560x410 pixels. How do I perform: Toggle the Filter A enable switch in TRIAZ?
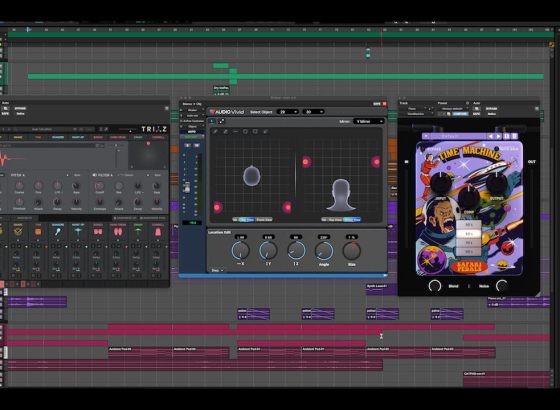(95, 175)
